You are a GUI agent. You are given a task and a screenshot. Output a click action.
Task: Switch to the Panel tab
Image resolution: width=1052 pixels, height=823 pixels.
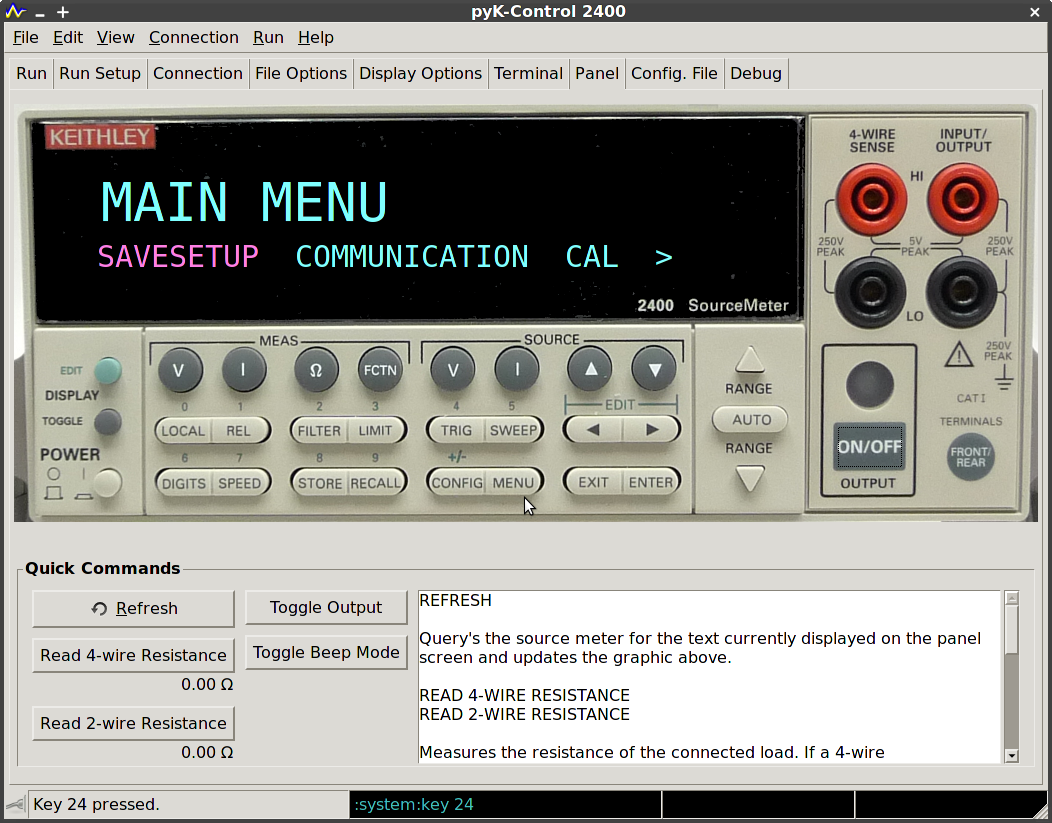click(597, 73)
